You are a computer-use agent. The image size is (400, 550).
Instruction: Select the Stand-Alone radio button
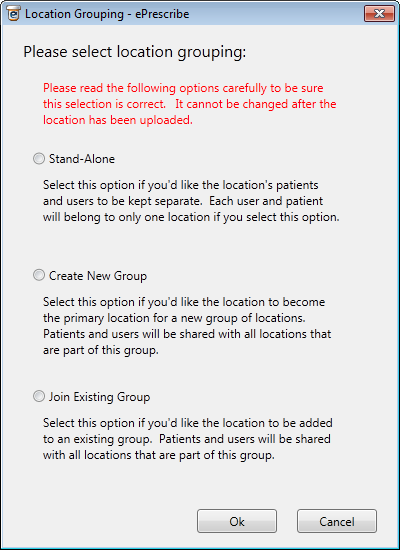(x=39, y=159)
